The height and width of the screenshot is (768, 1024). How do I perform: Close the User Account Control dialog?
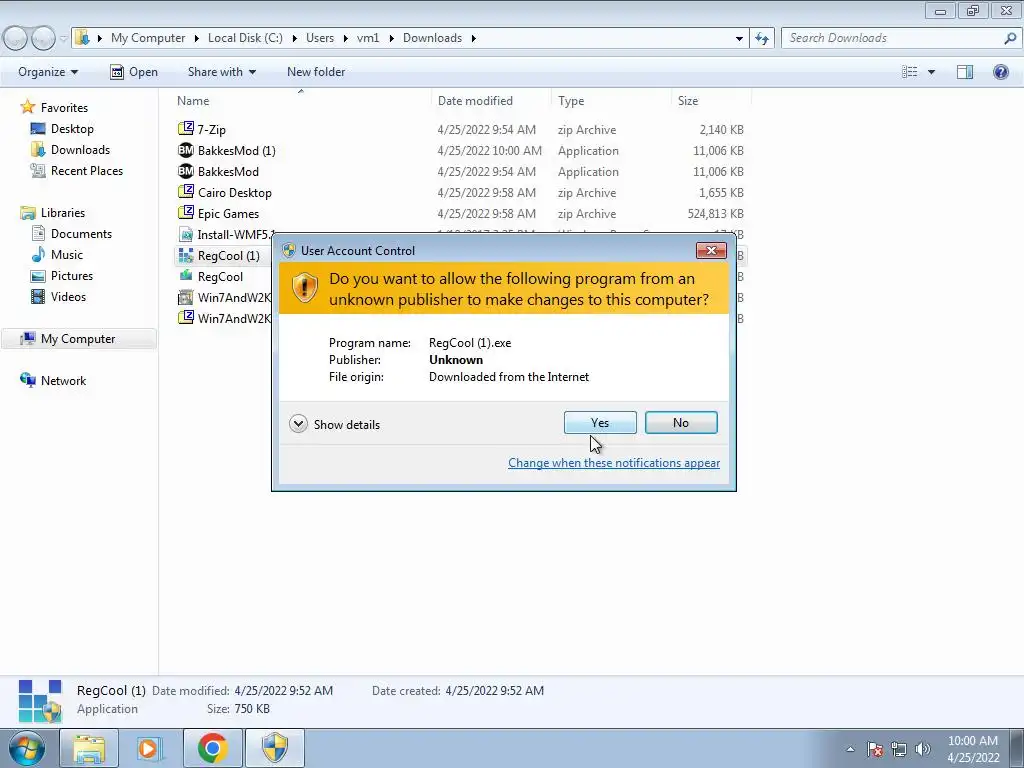click(x=711, y=250)
